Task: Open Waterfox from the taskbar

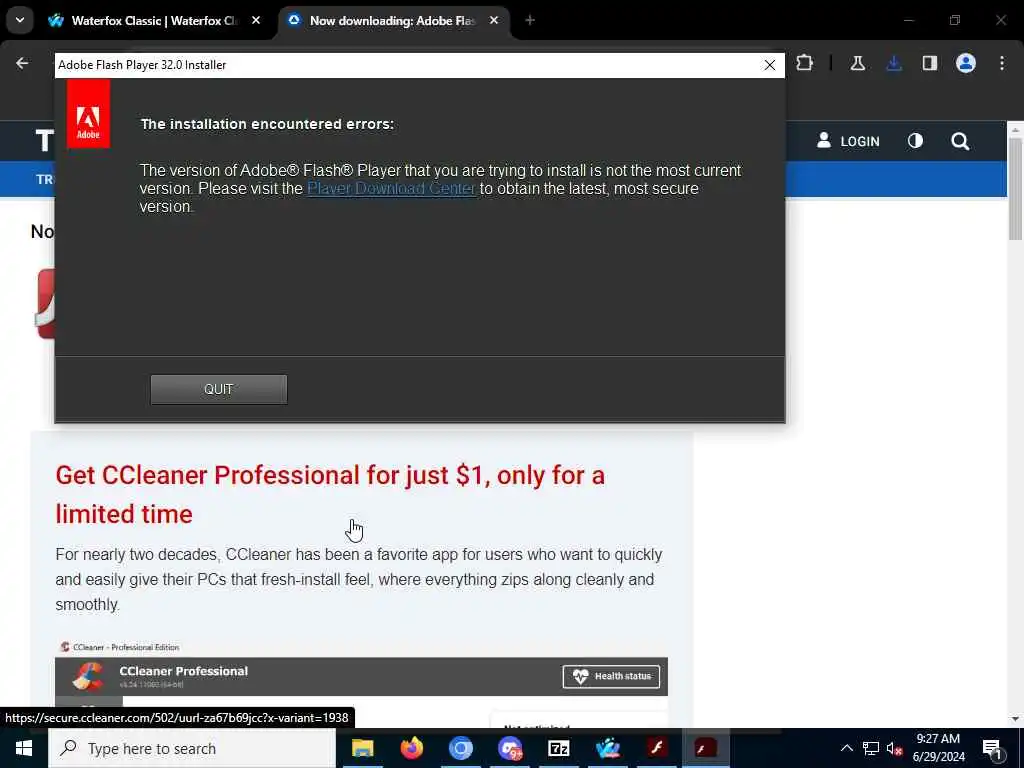Action: (607, 748)
